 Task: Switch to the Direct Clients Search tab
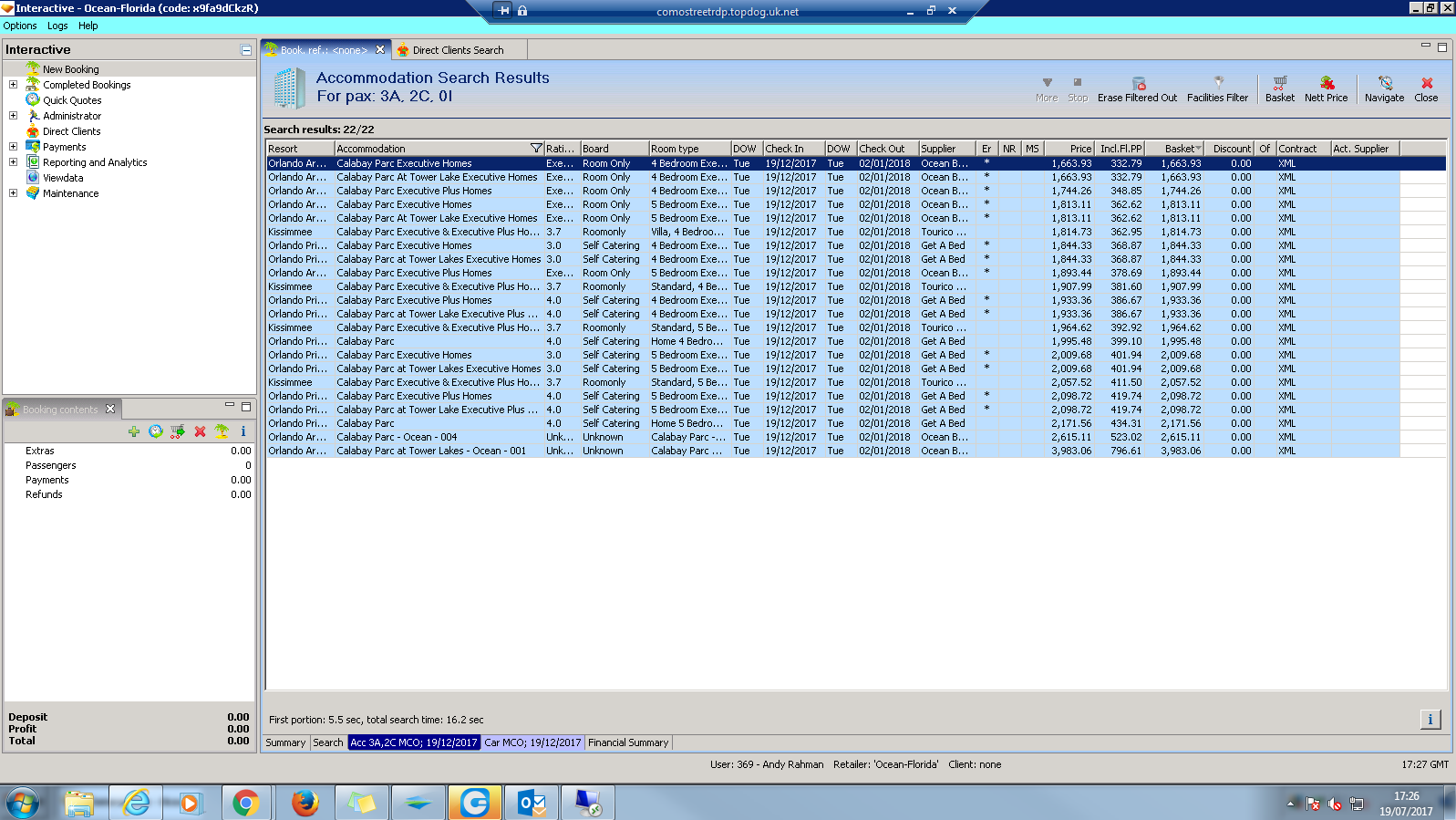[x=458, y=50]
